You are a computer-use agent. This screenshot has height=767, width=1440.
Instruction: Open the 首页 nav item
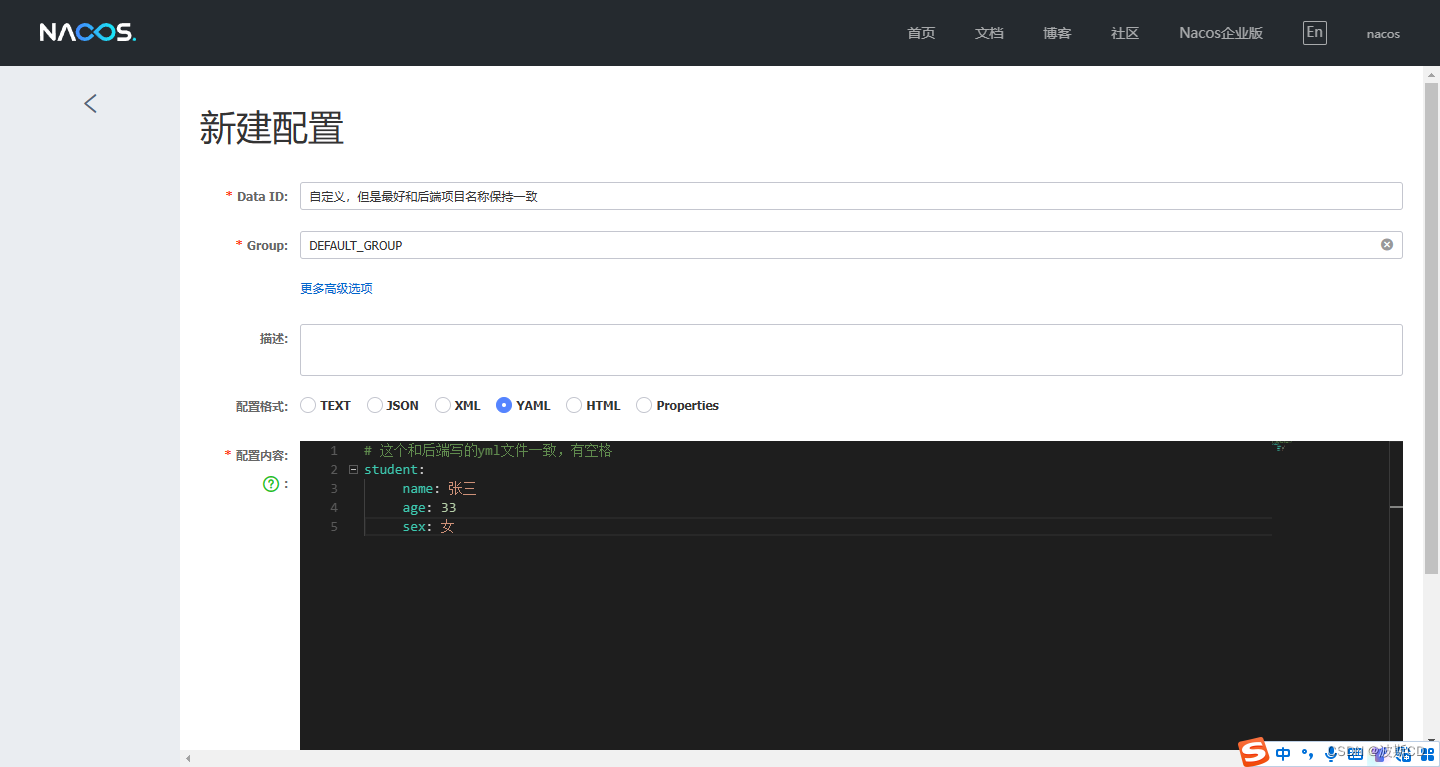pos(921,33)
